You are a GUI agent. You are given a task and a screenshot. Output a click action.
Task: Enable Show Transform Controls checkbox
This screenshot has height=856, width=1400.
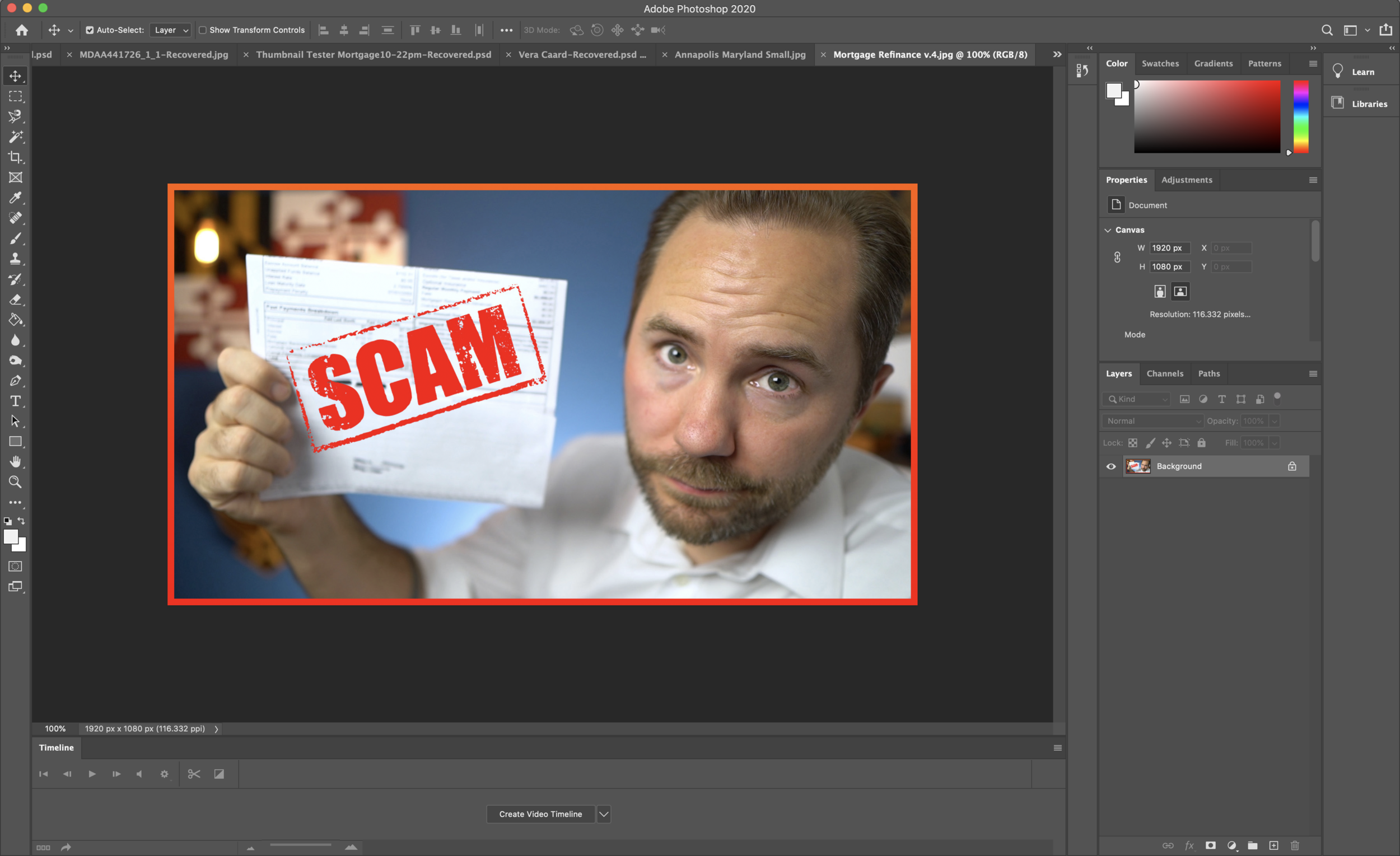tap(202, 30)
